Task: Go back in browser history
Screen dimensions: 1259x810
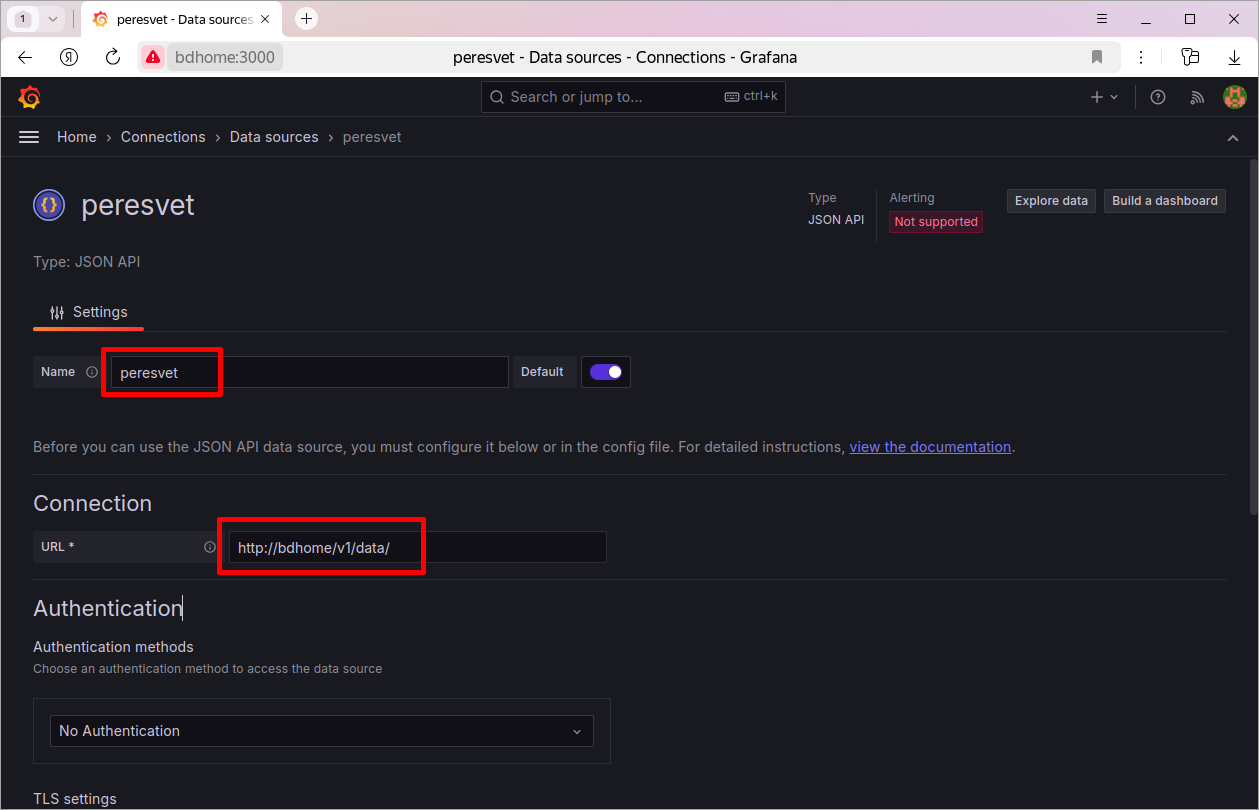Action: click(26, 57)
